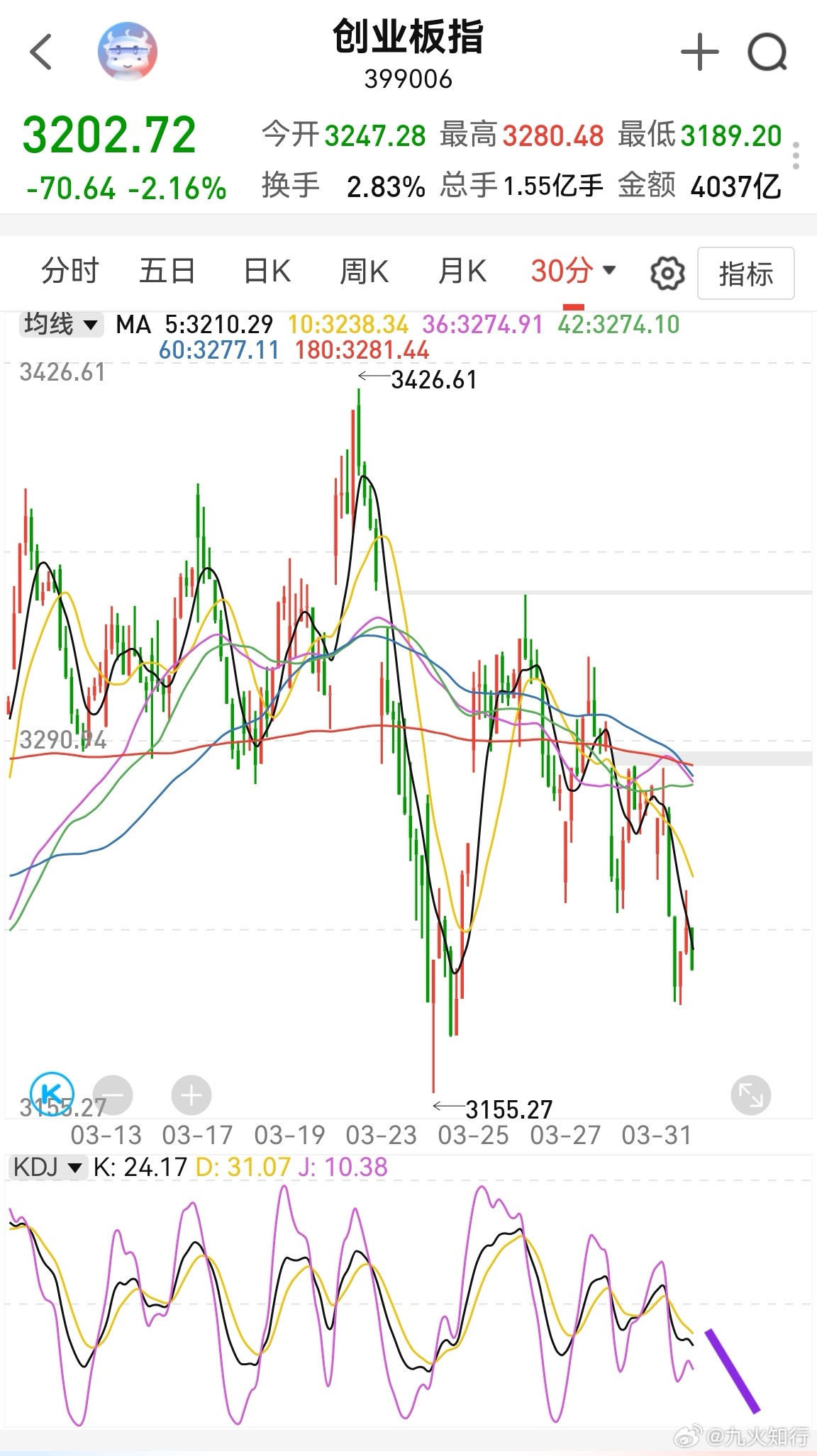Tap KDJ D: 31.07 value
Screen dimensions: 817x1456
point(243,1167)
